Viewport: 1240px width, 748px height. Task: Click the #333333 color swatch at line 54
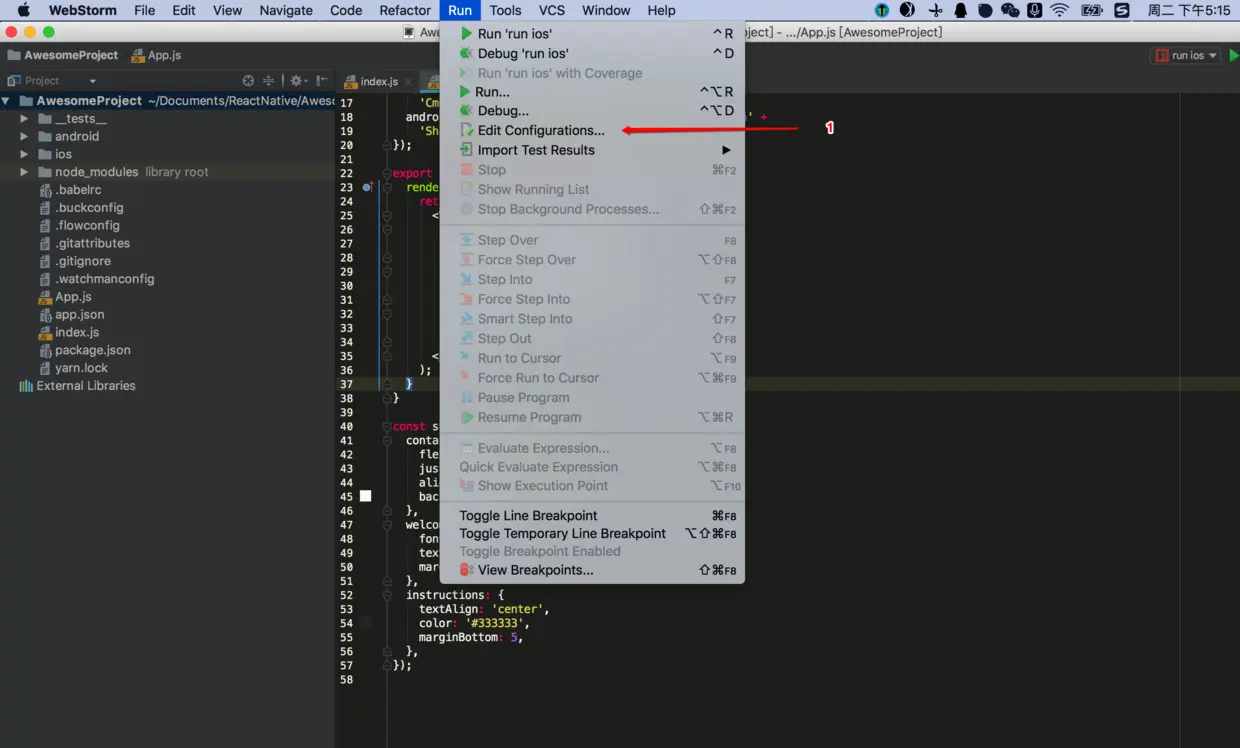(x=365, y=623)
